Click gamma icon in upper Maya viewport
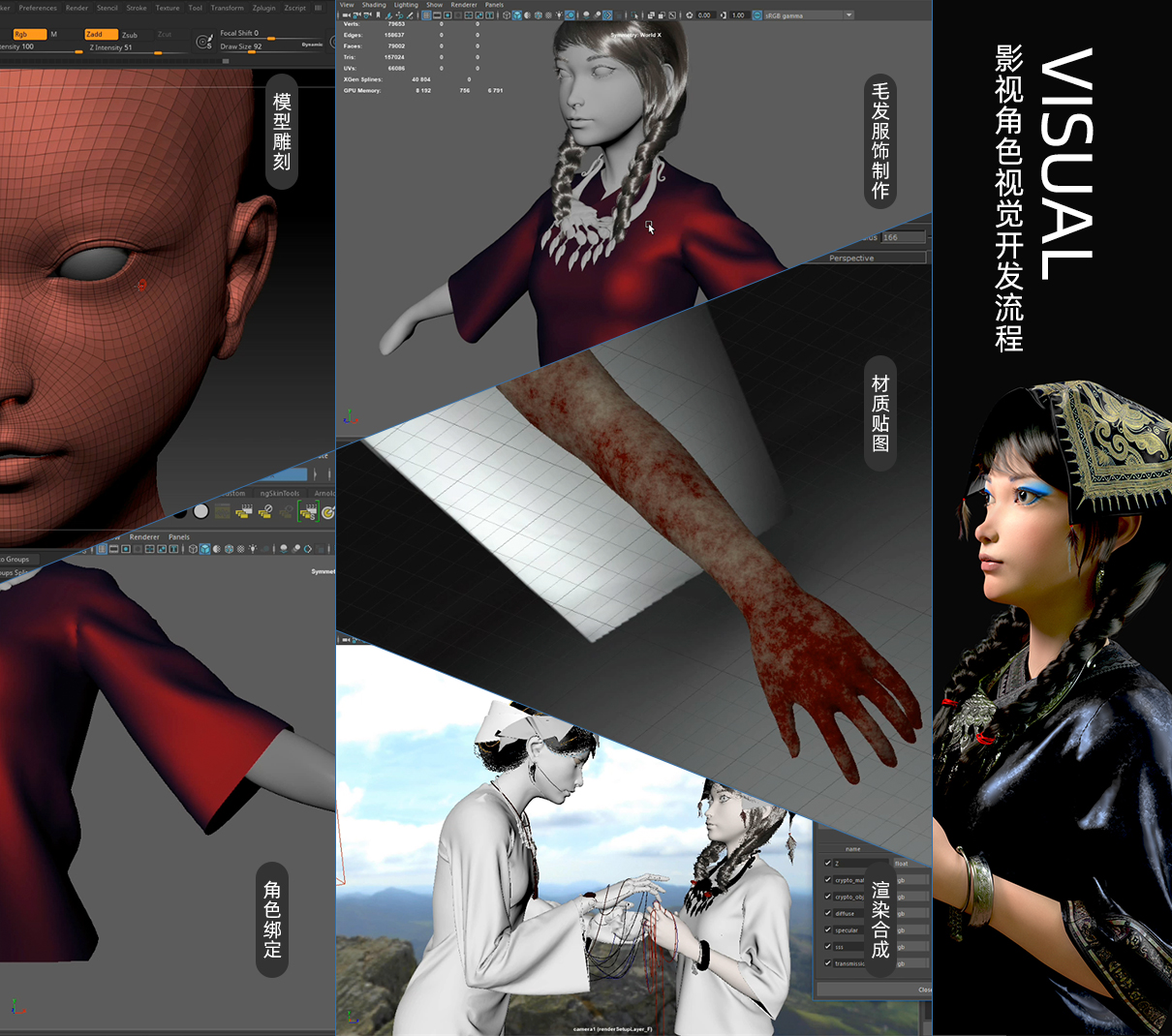 click(x=724, y=15)
